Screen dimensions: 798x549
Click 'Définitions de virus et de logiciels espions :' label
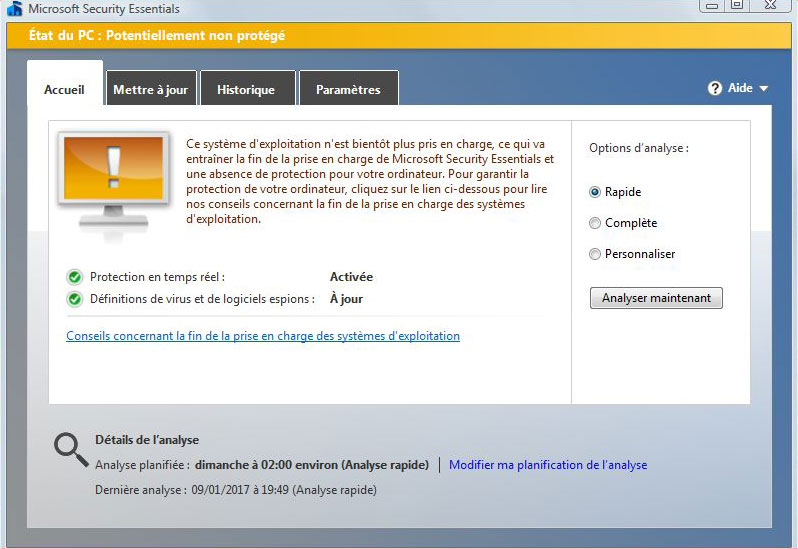[203, 299]
